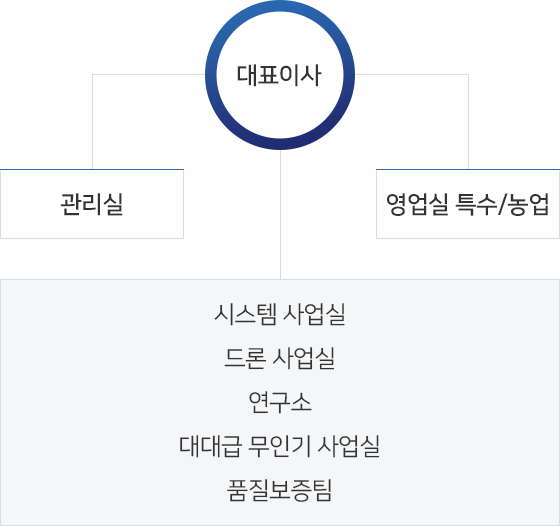560x526 pixels.
Task: Open the 시스템 사업실 entry
Action: click(280, 314)
